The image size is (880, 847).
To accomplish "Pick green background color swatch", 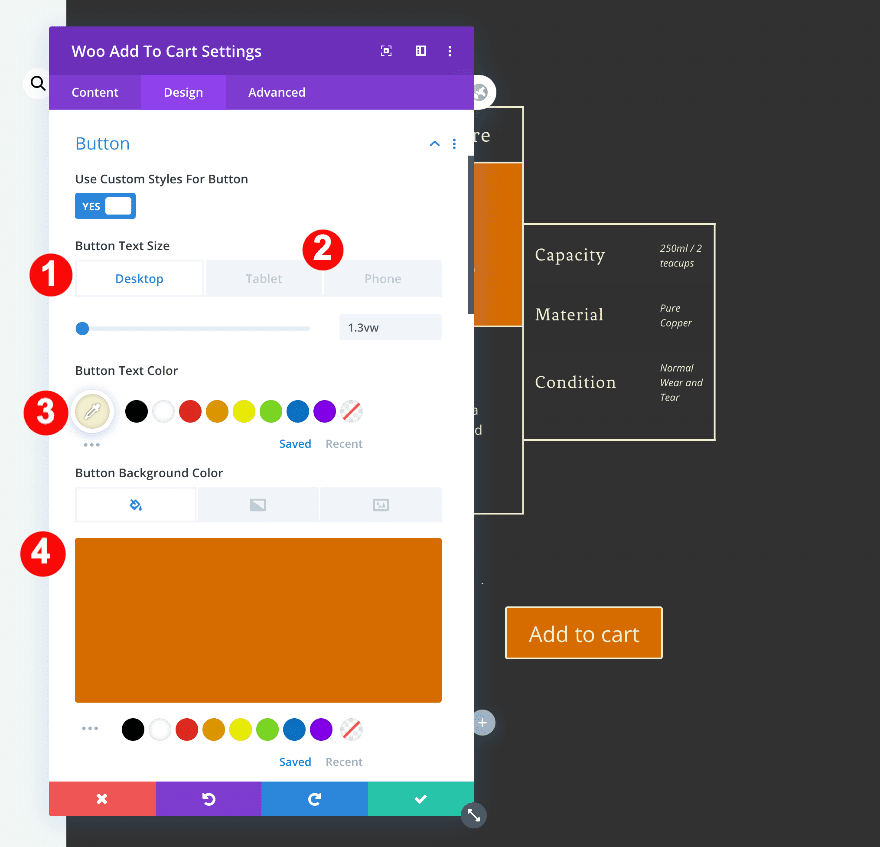I will (268, 730).
